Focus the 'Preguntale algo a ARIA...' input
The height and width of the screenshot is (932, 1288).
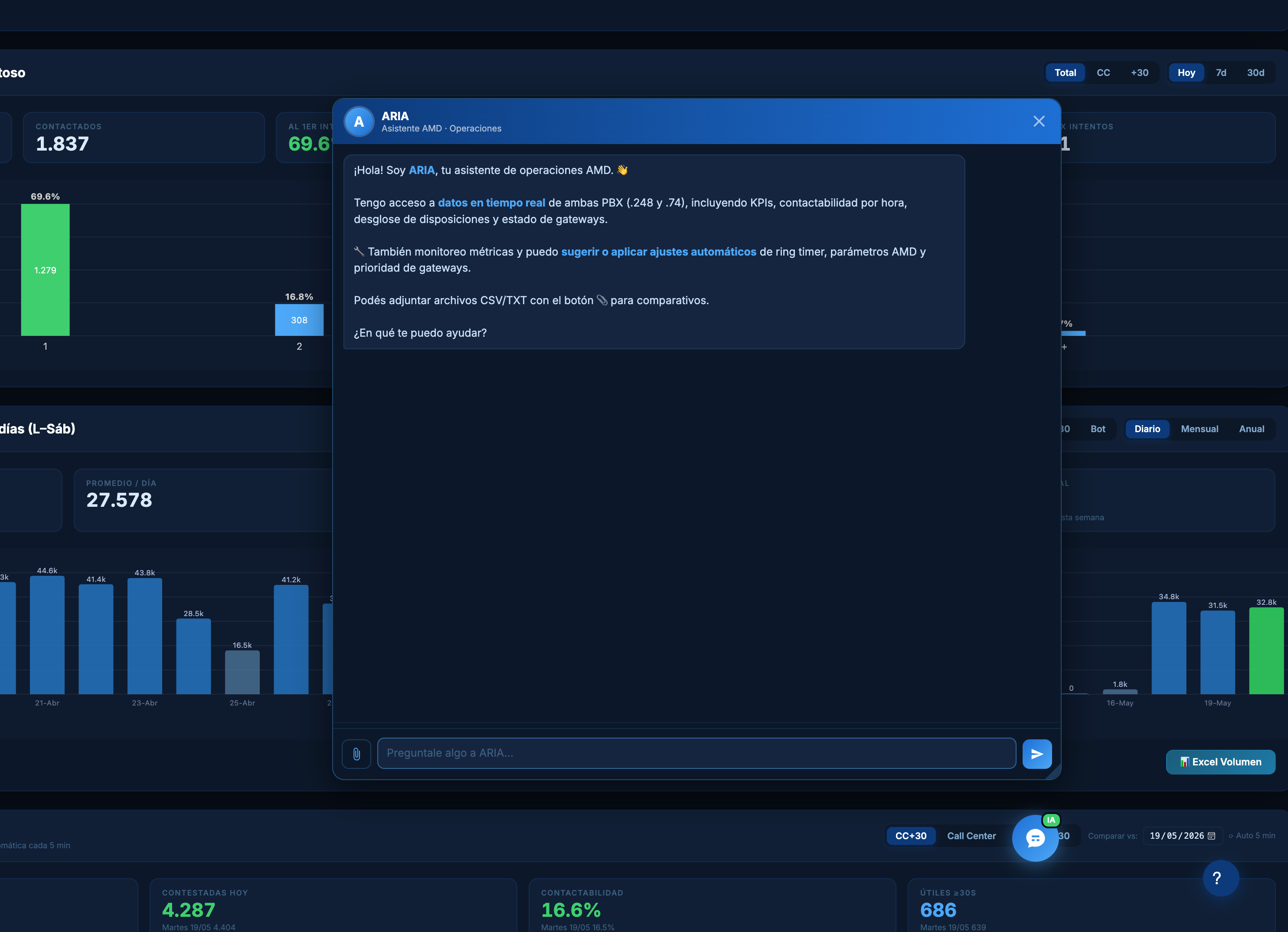coord(696,753)
